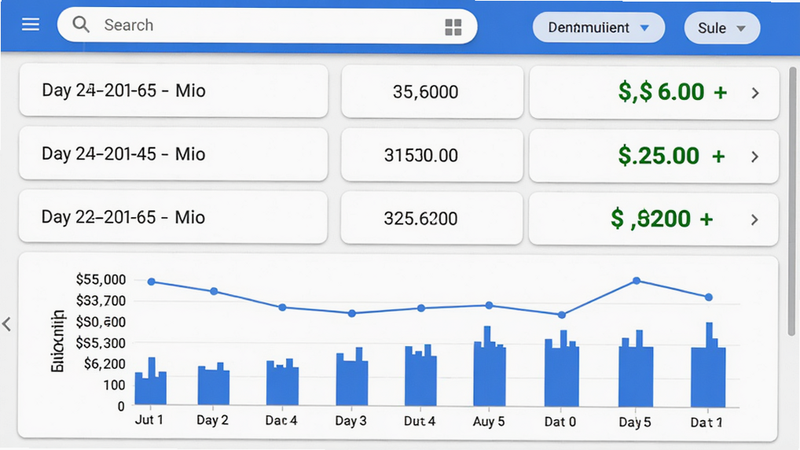
Task: Select the Day 24-201-45 - Mio entry
Action: (x=173, y=154)
